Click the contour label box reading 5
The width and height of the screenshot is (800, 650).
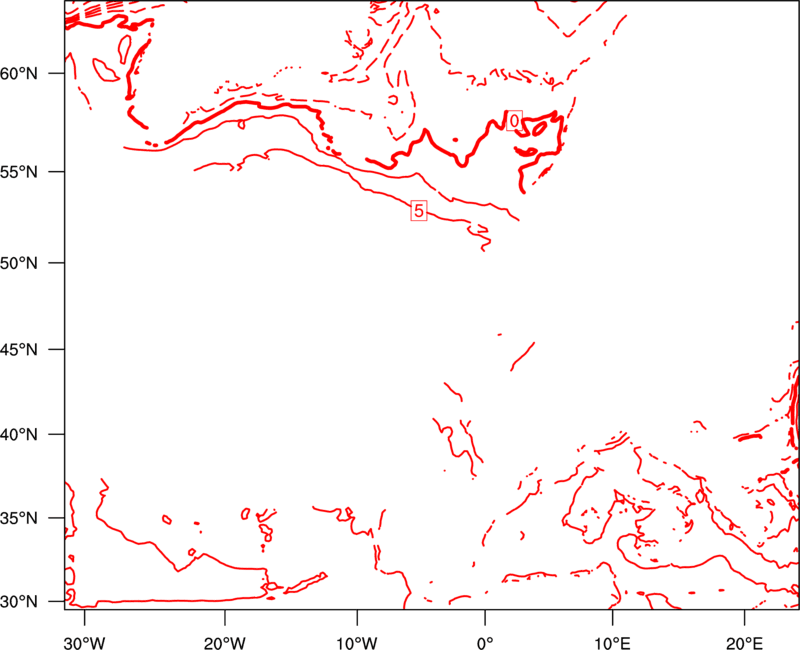click(418, 211)
